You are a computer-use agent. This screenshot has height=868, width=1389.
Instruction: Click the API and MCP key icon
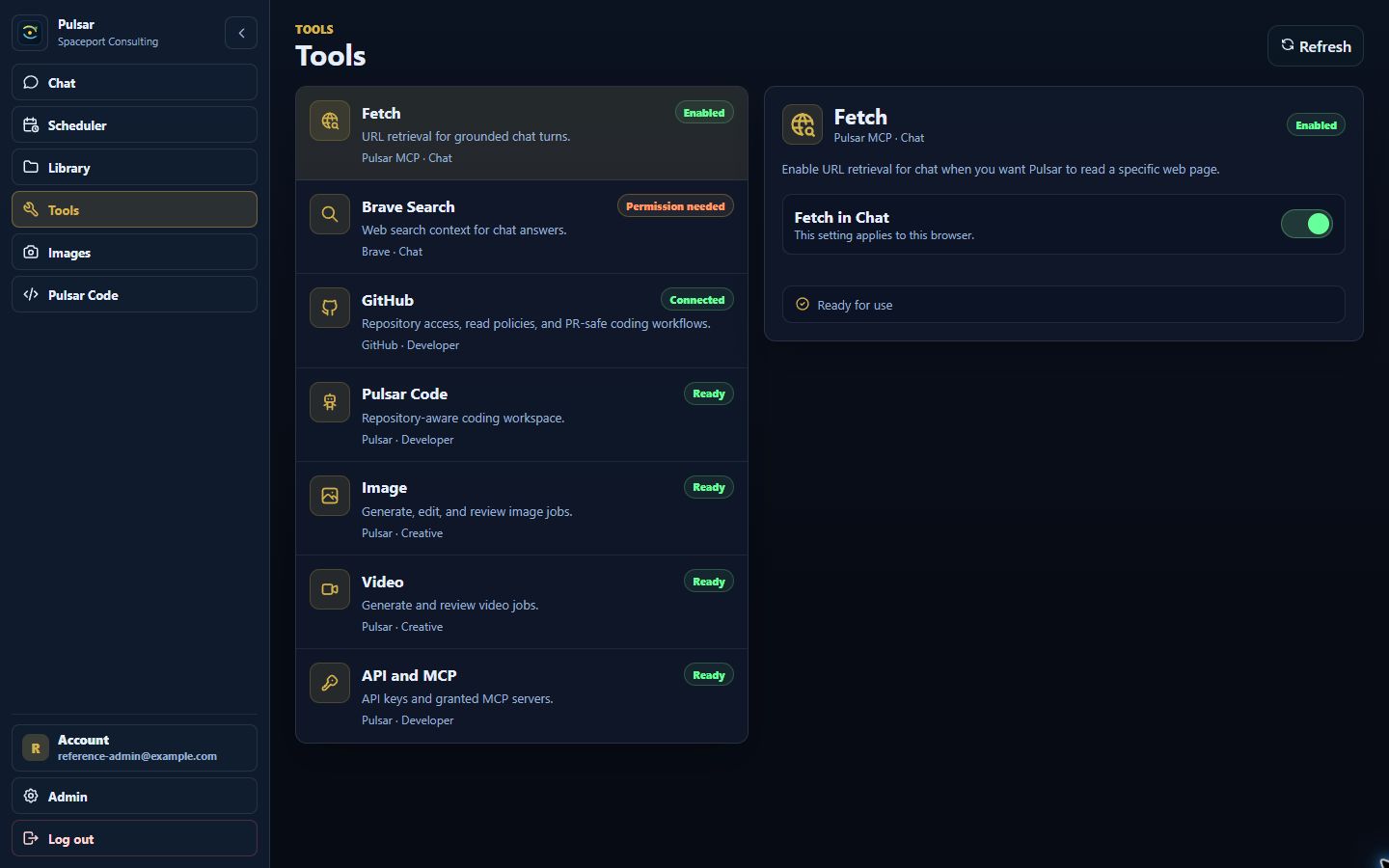330,683
